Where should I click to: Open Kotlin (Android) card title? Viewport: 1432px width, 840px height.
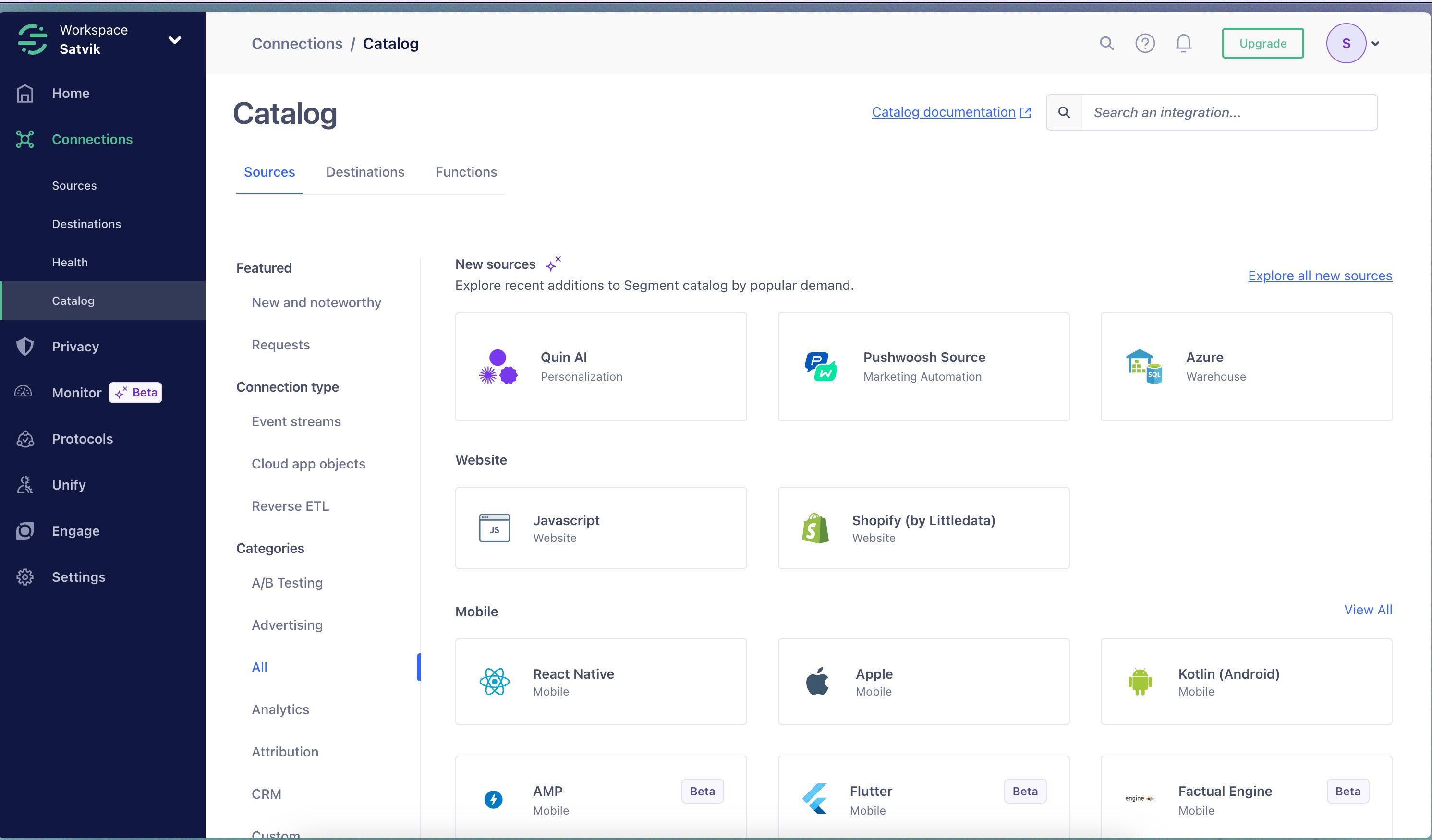pos(1229,674)
